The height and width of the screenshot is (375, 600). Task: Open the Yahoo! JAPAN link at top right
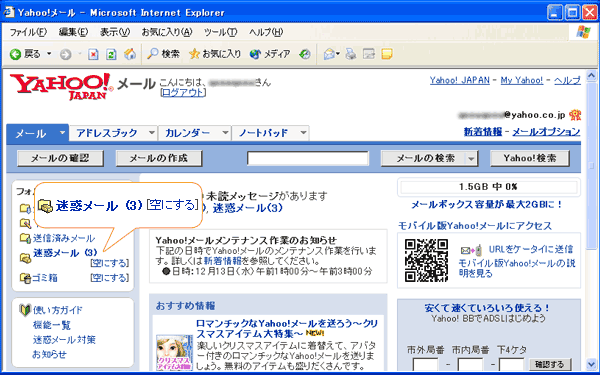click(460, 80)
